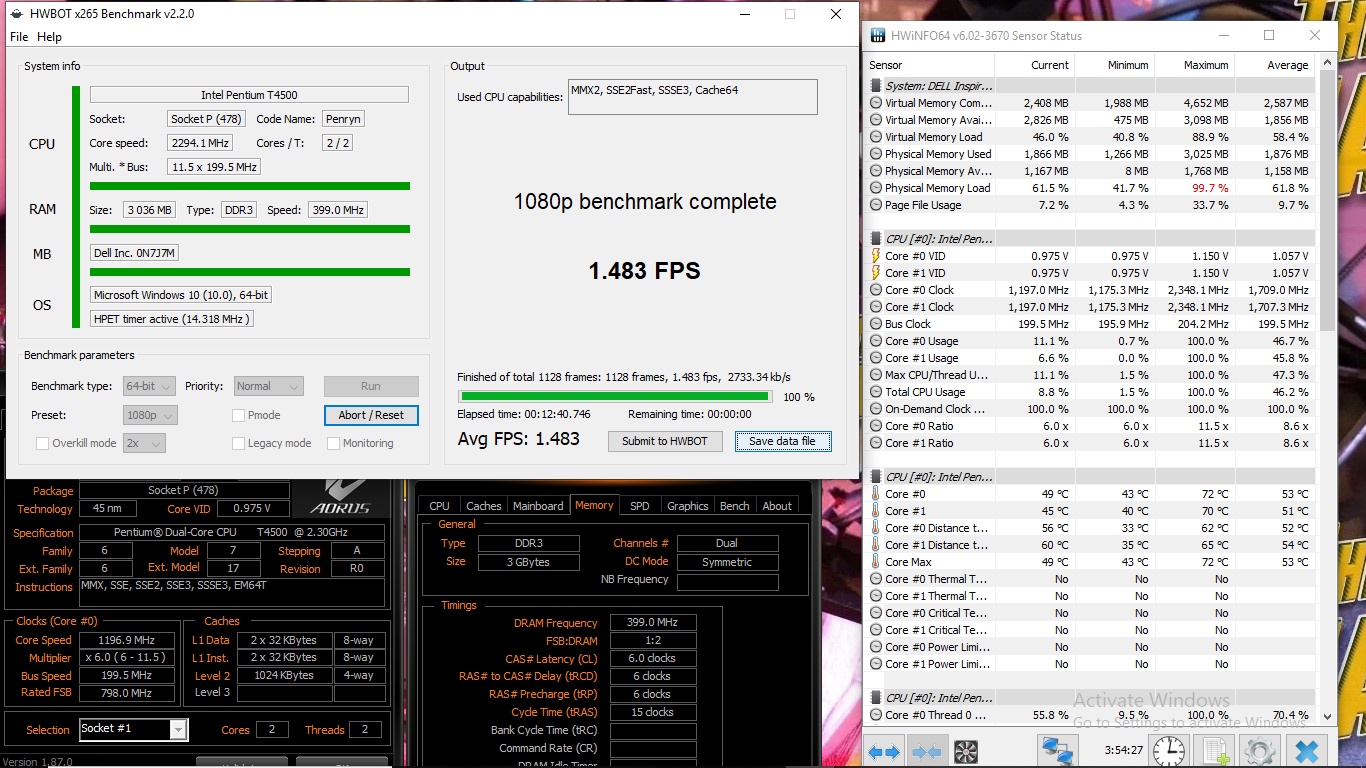Click the thermometer icon beside Core Max

[x=876, y=562]
